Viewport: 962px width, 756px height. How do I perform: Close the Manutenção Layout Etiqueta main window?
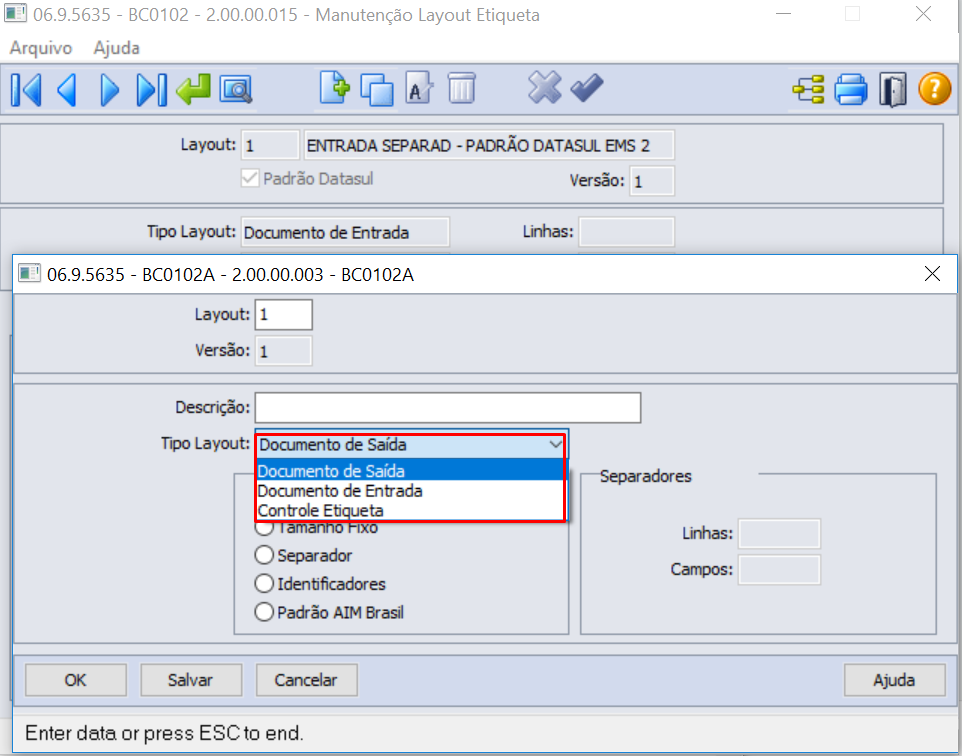coord(923,14)
